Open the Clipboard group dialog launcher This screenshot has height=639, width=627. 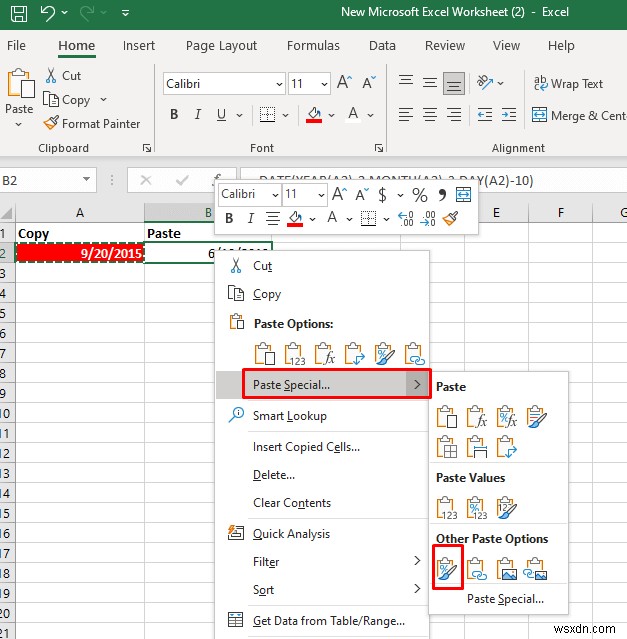(147, 148)
